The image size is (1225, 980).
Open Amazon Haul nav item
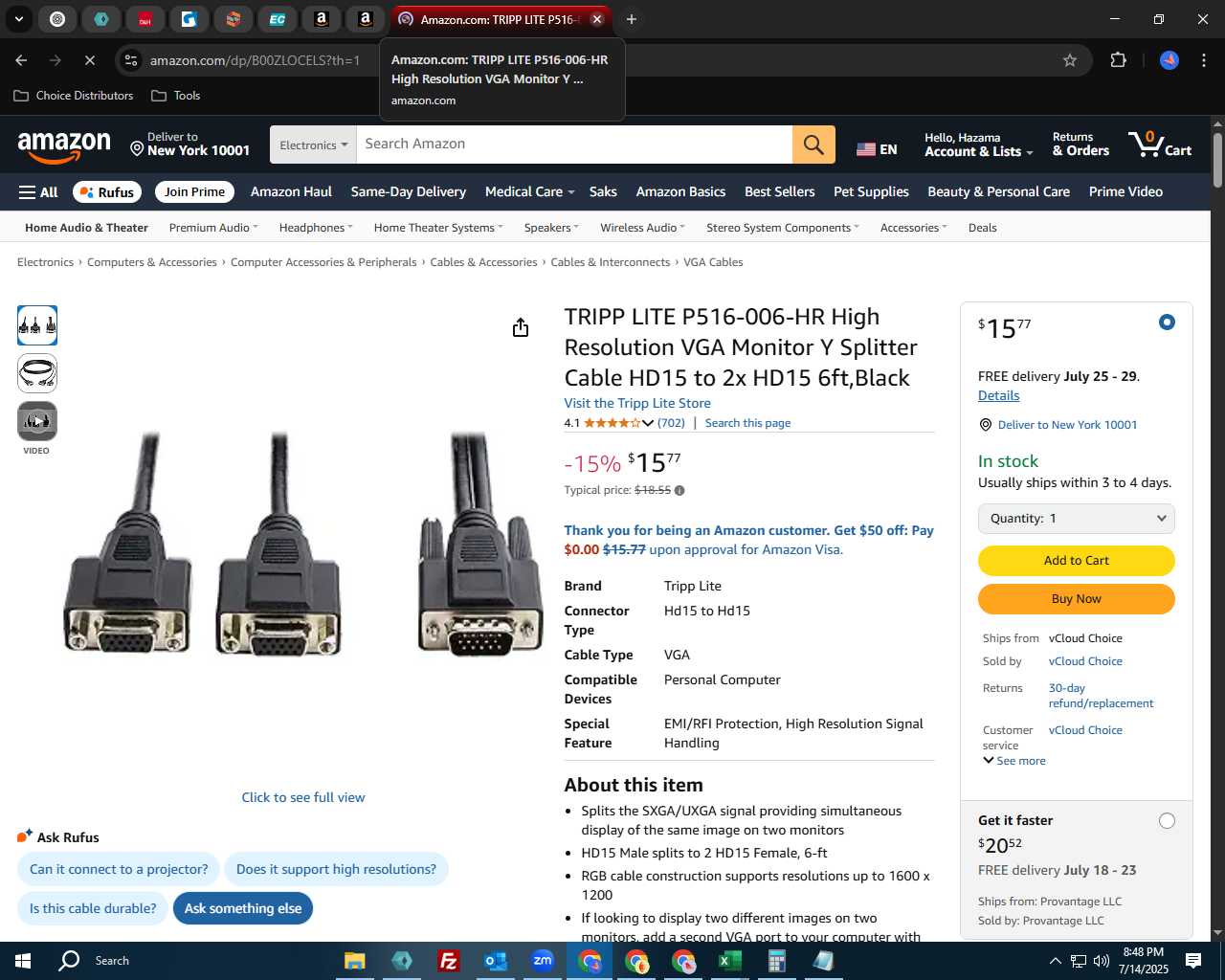291,192
